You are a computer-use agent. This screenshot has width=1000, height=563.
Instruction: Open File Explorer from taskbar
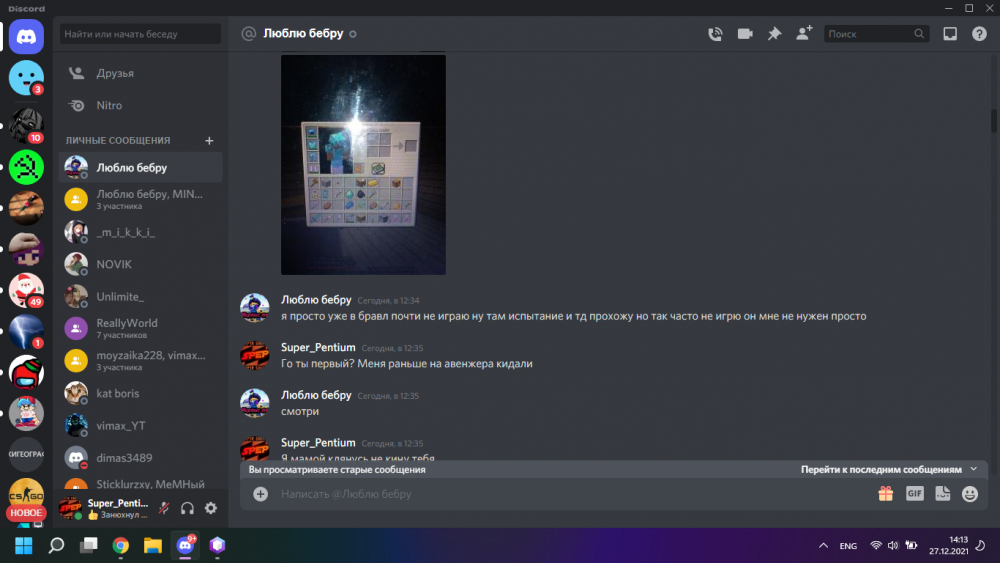pyautogui.click(x=152, y=546)
